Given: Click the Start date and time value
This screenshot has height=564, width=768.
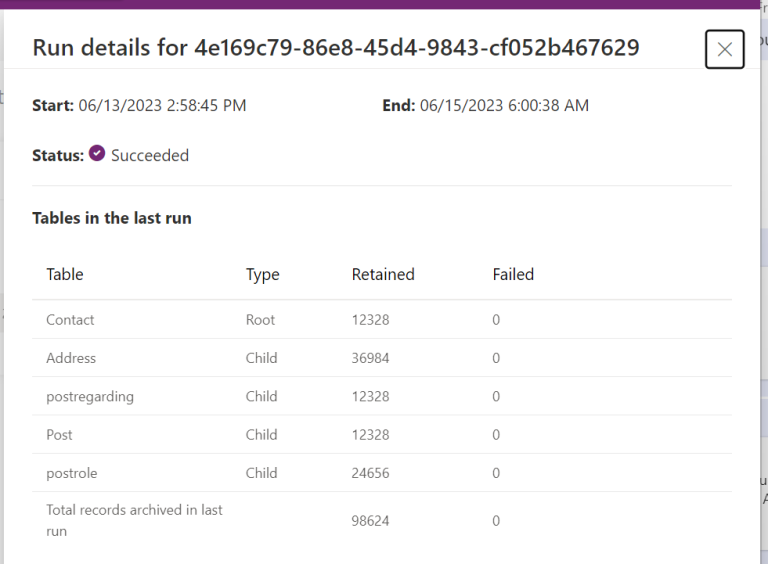Looking at the screenshot, I should coord(162,105).
